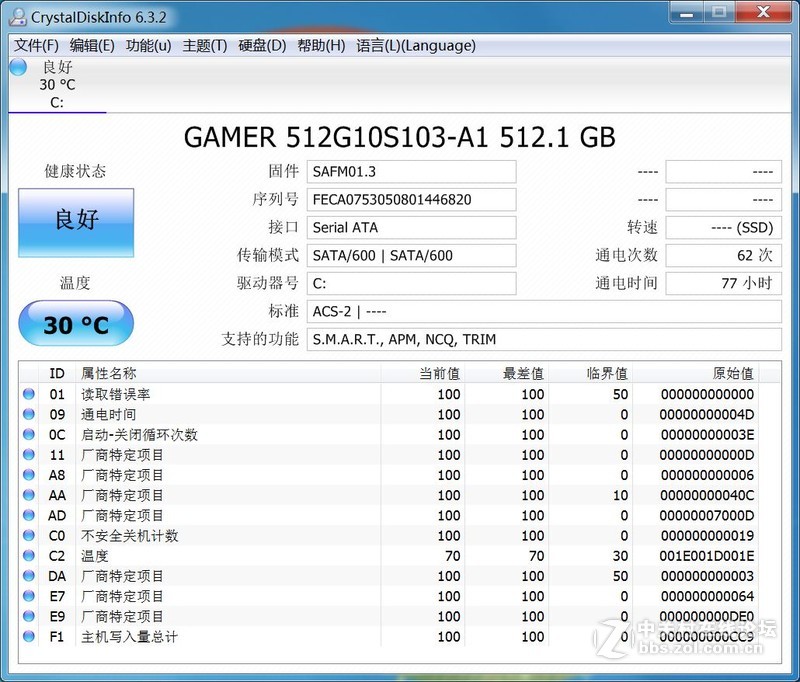Click blue dot next to C0 不安全关机计数
Image resolution: width=800 pixels, height=682 pixels.
(29, 535)
